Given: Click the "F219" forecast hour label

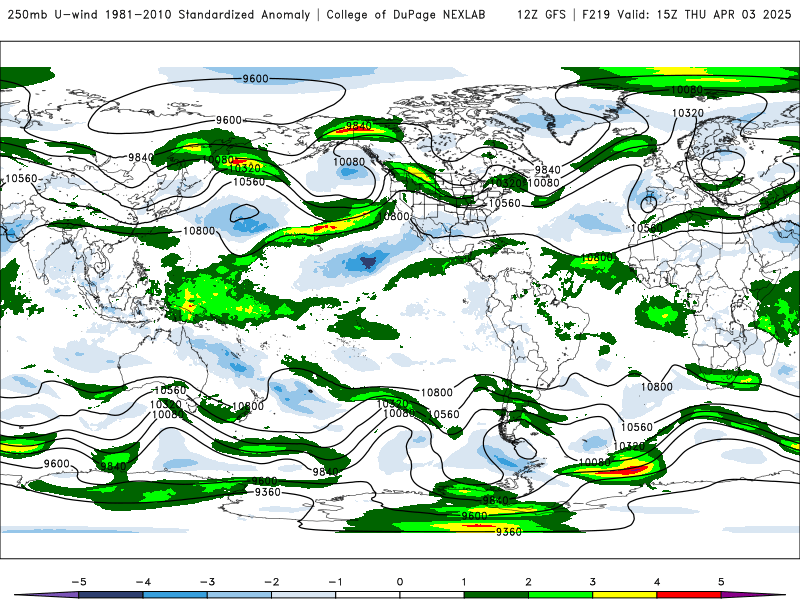Looking at the screenshot, I should click(x=596, y=14).
